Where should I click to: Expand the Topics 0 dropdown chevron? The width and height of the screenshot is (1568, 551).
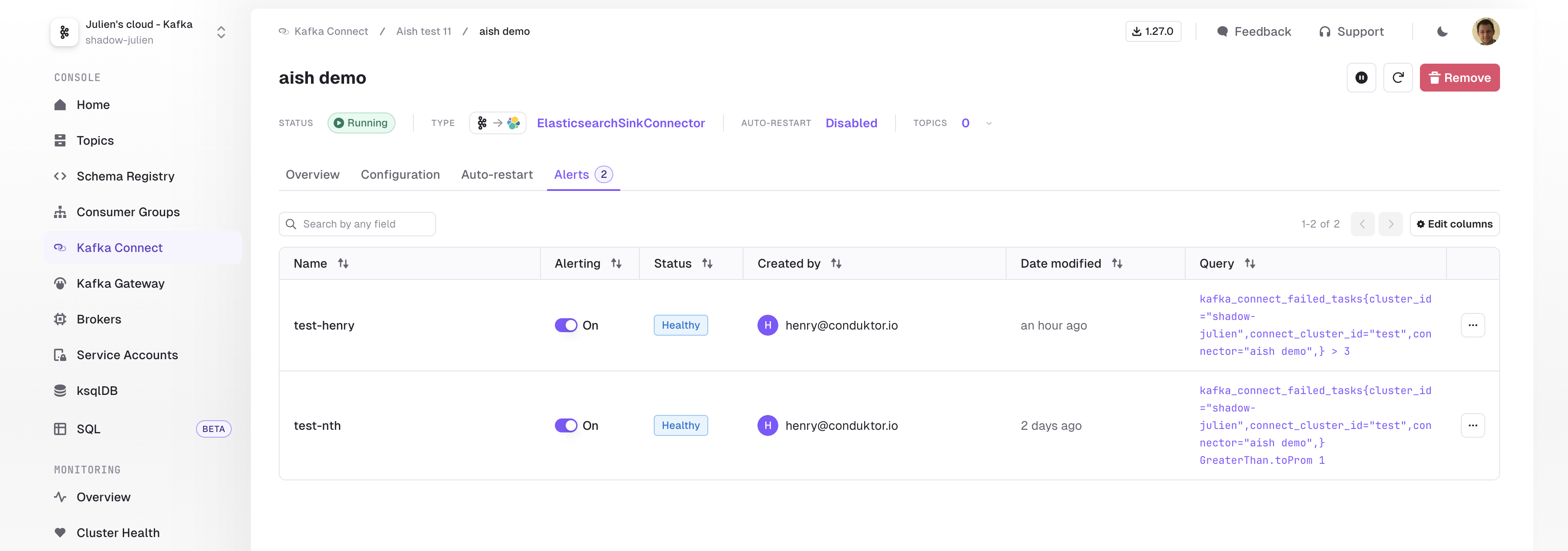tap(989, 124)
